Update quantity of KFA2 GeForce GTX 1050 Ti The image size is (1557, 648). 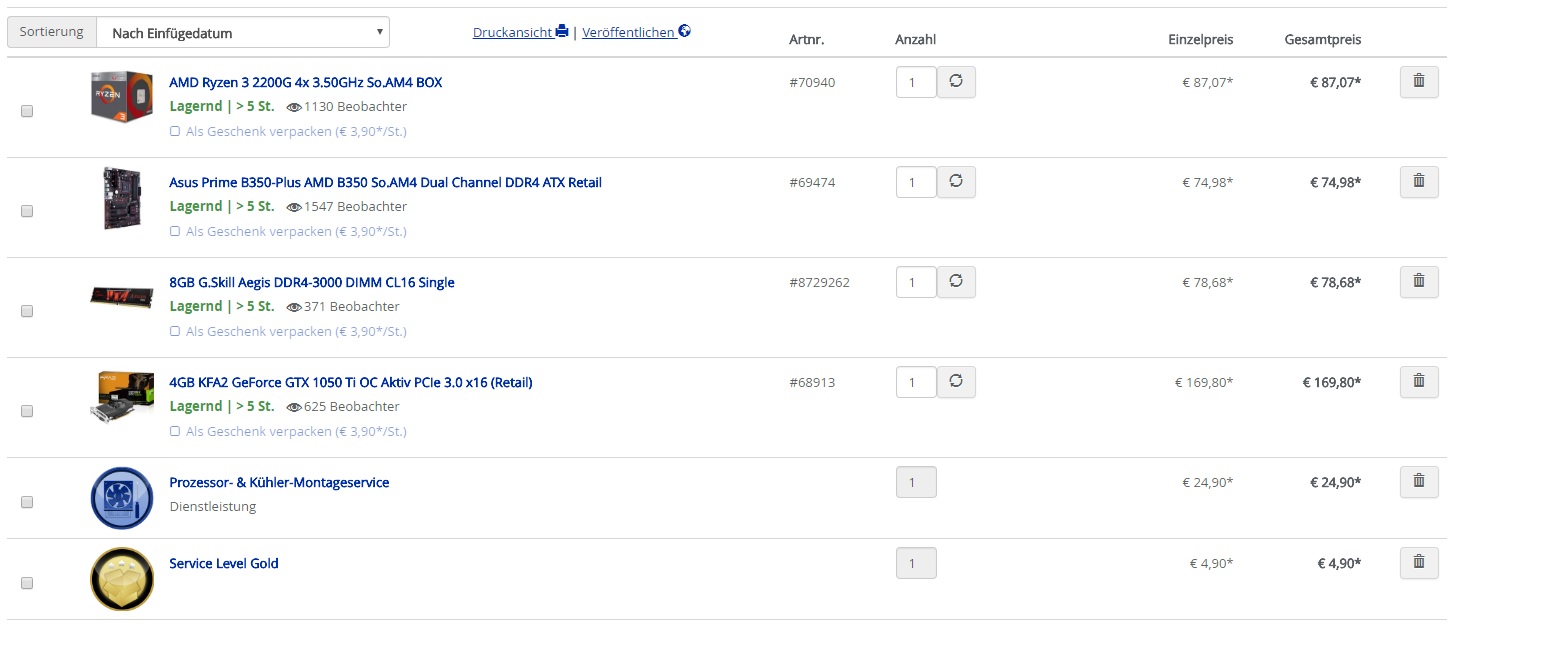coord(956,382)
